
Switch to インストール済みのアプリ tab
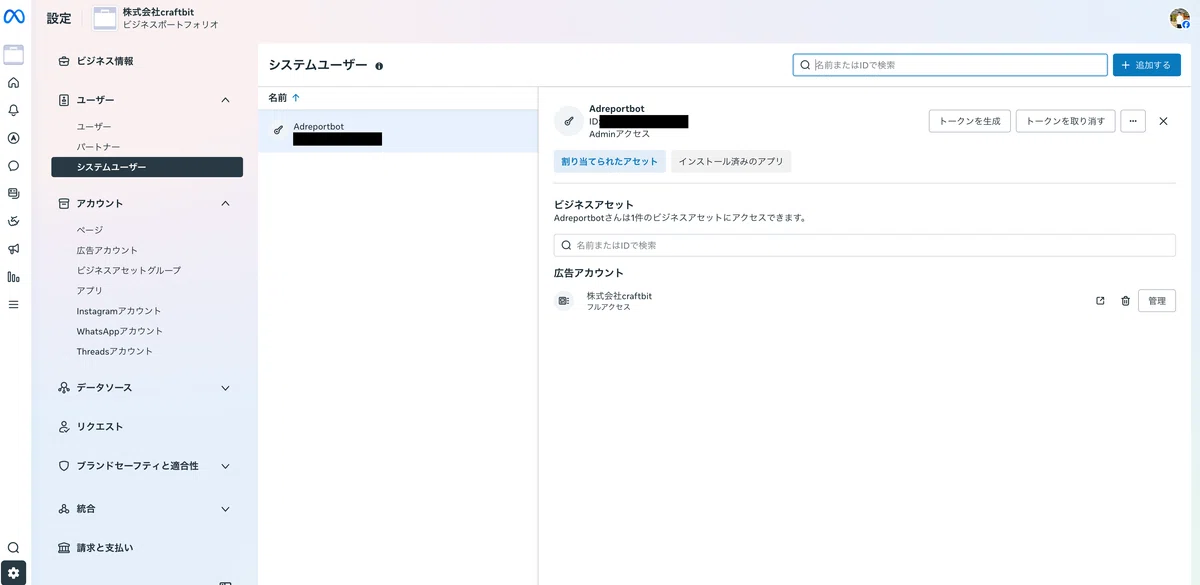click(x=731, y=161)
